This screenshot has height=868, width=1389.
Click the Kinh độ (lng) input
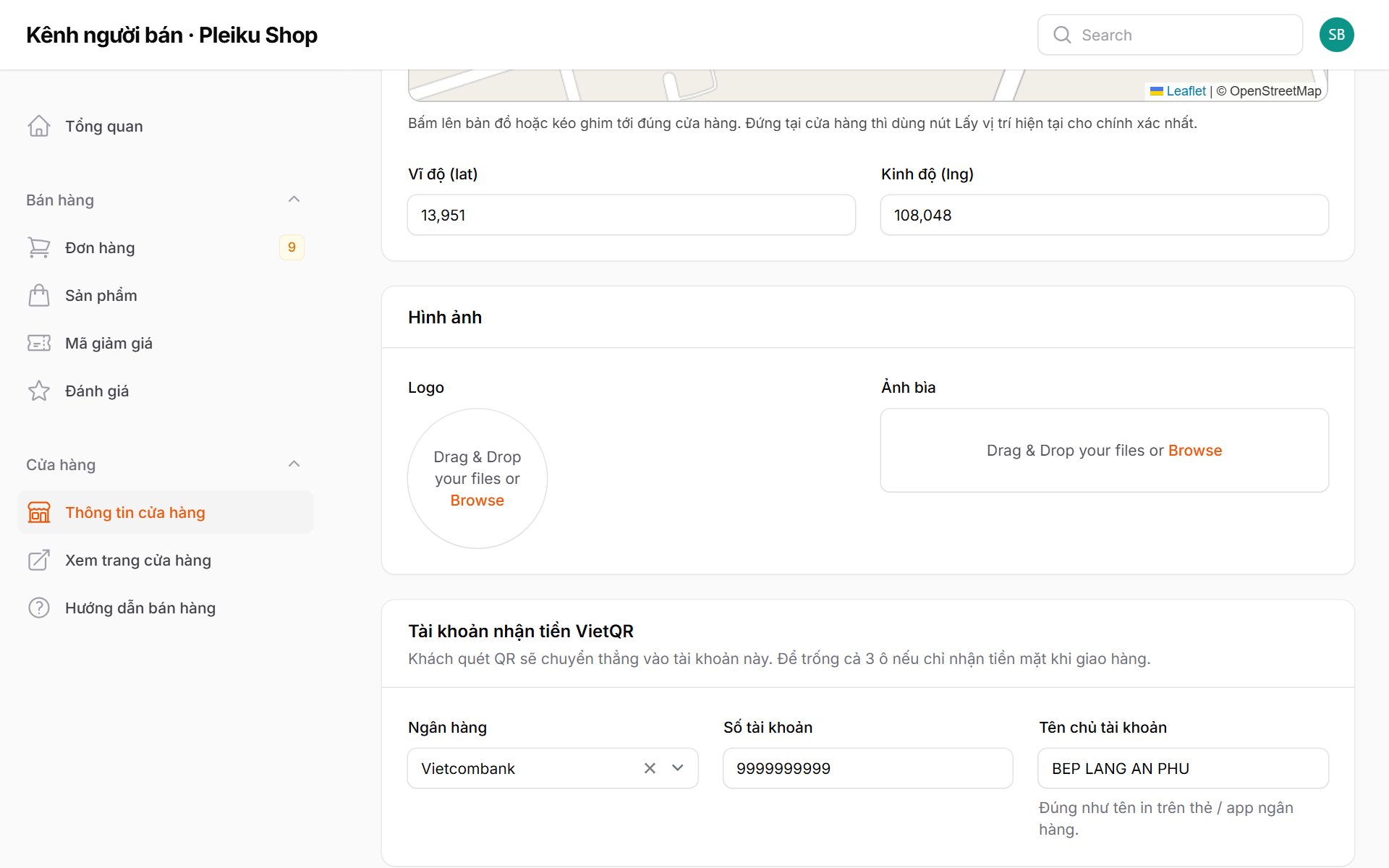pos(1105,215)
